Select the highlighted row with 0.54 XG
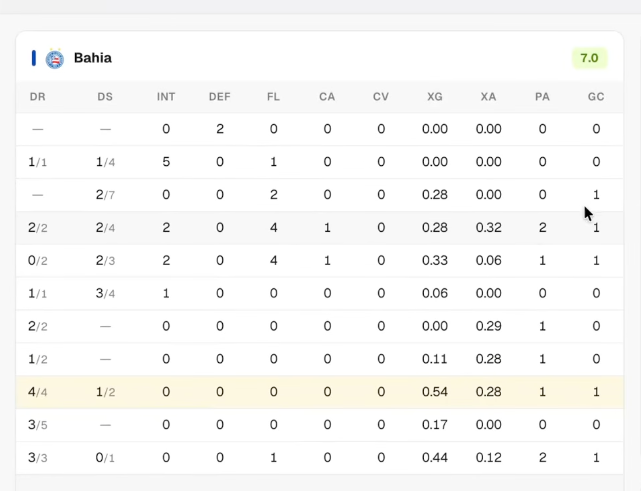The width and height of the screenshot is (641, 491). tap(320, 392)
